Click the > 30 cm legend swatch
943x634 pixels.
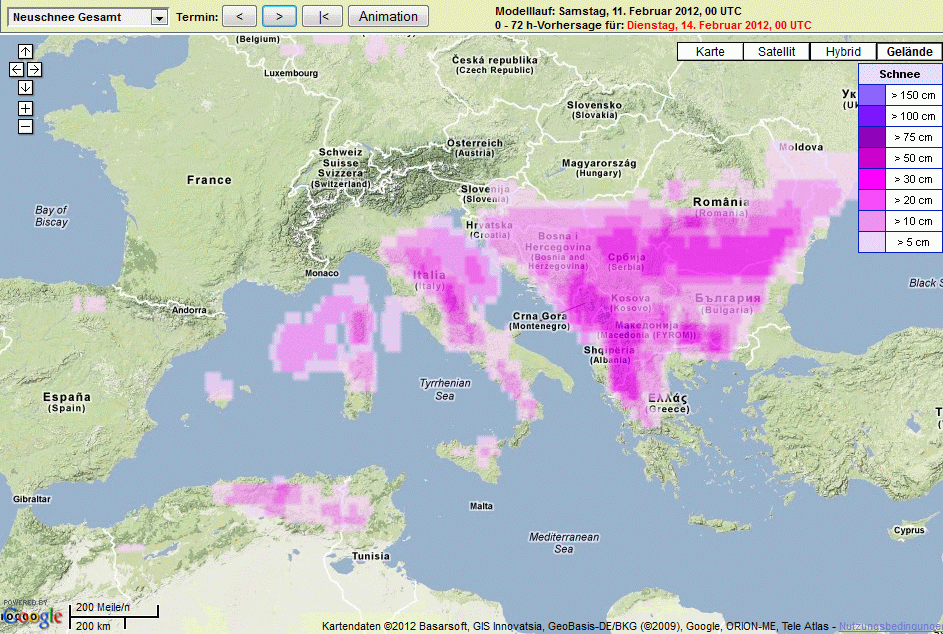872,179
